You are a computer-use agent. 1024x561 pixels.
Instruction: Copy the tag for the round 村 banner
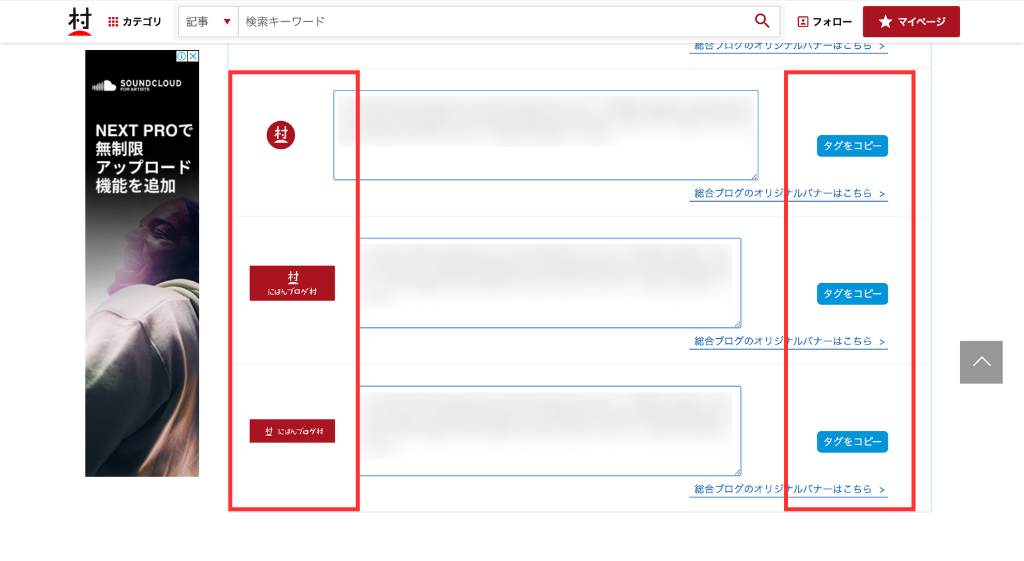852,146
